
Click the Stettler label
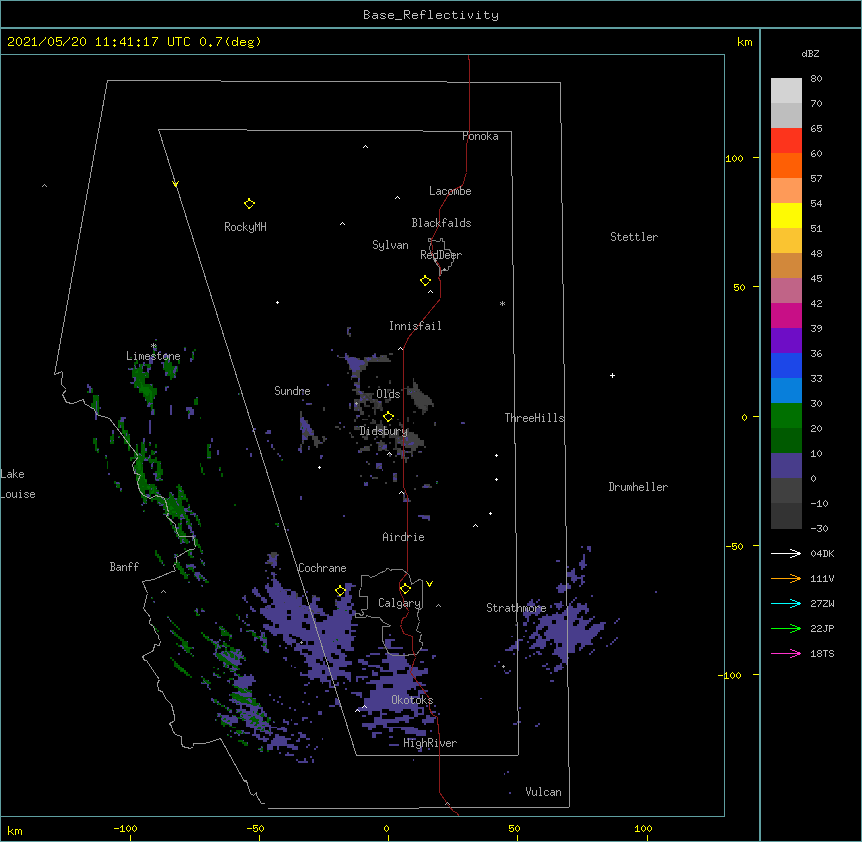pos(634,237)
